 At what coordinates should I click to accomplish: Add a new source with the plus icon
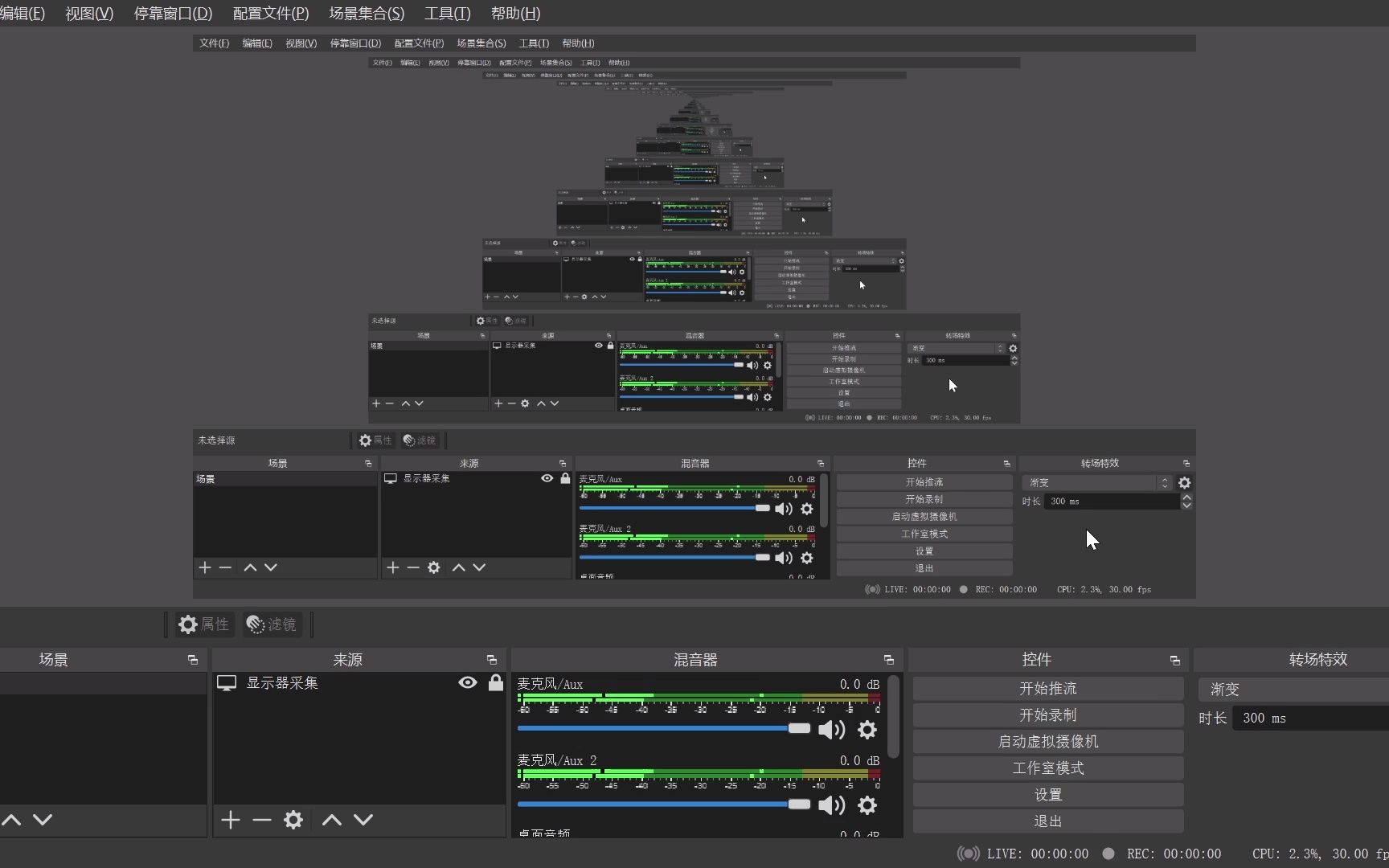[x=230, y=820]
